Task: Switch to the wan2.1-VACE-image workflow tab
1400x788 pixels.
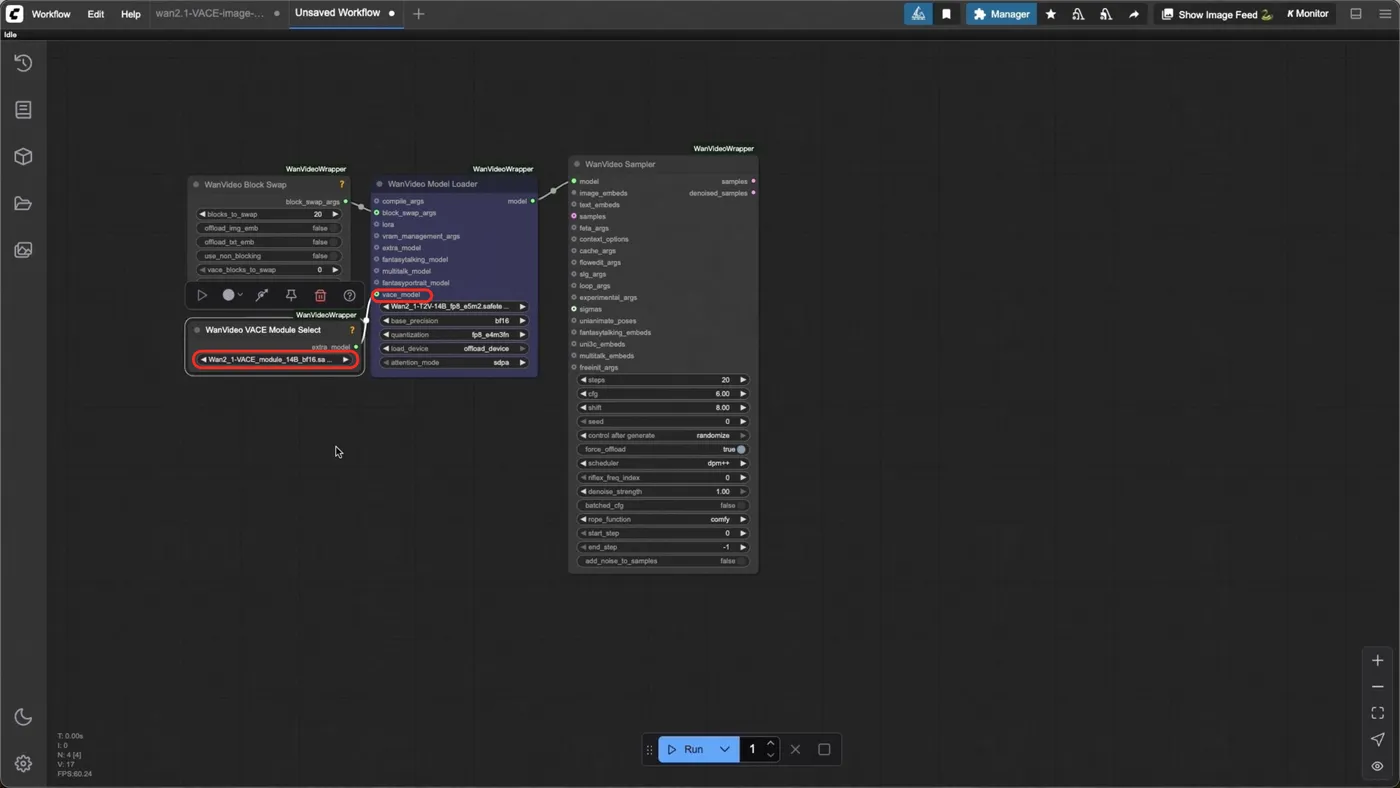Action: tap(210, 14)
